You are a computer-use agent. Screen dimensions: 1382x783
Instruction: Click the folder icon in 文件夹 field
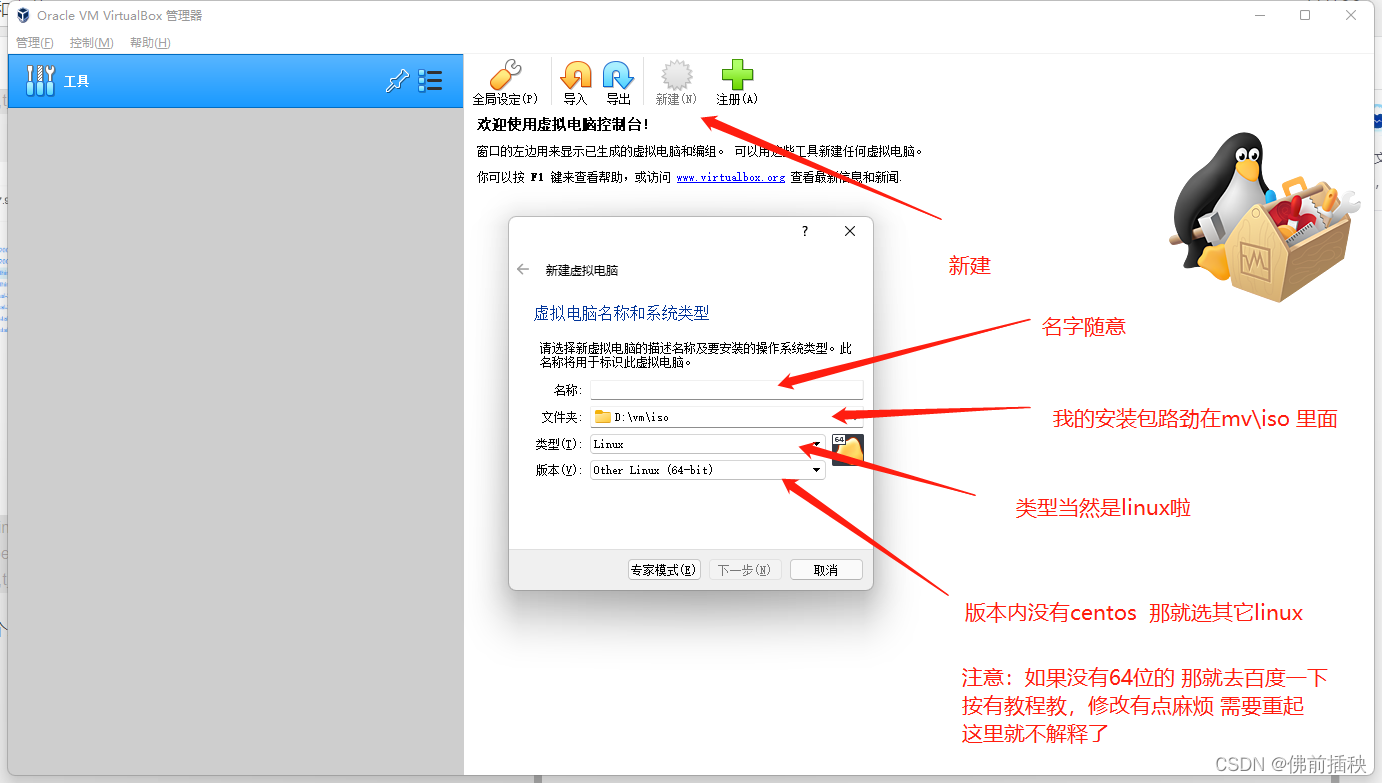(x=602, y=417)
